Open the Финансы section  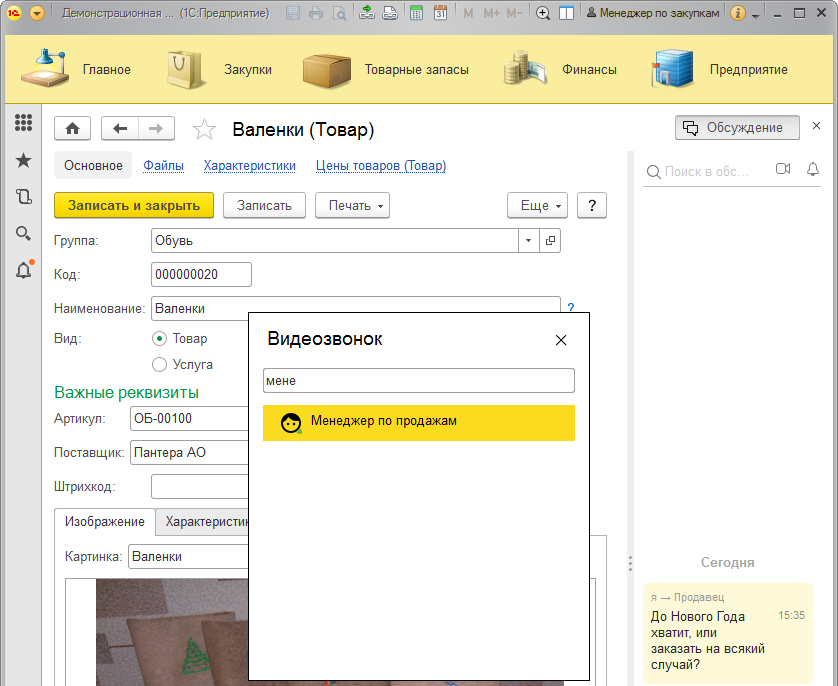[560, 69]
